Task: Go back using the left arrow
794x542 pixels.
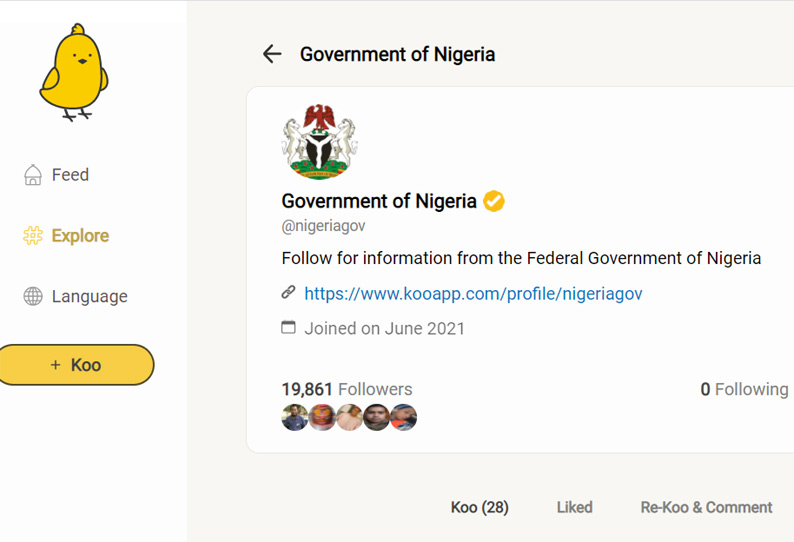Action: (x=272, y=54)
